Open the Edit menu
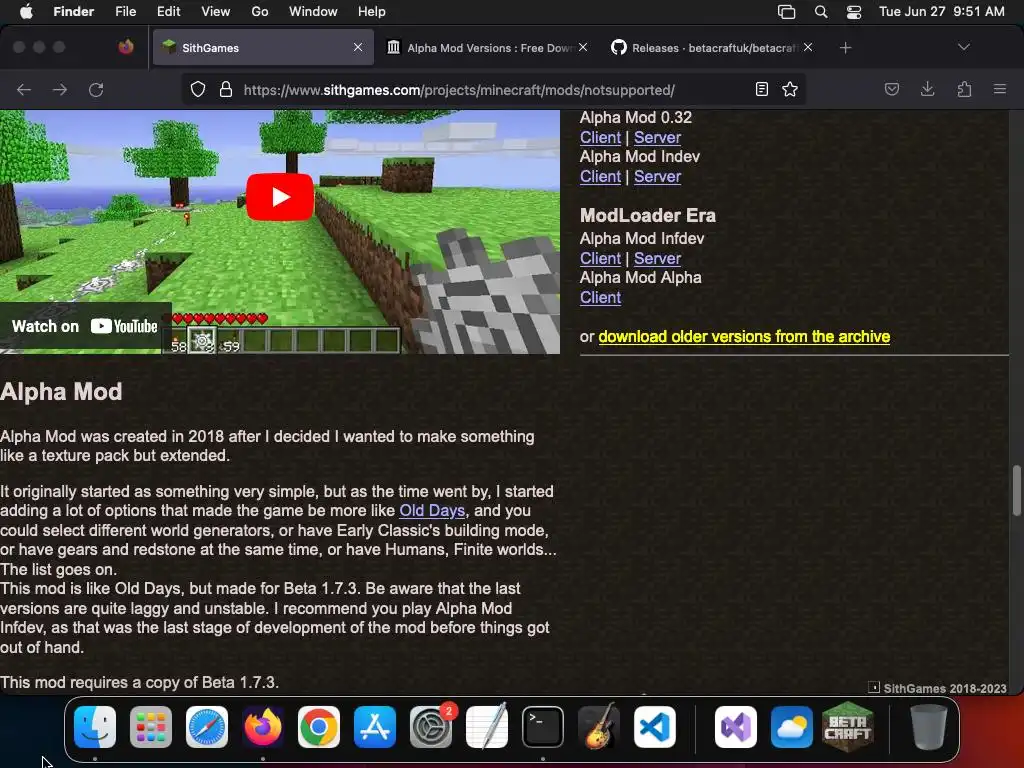The width and height of the screenshot is (1024, 768). pyautogui.click(x=168, y=12)
